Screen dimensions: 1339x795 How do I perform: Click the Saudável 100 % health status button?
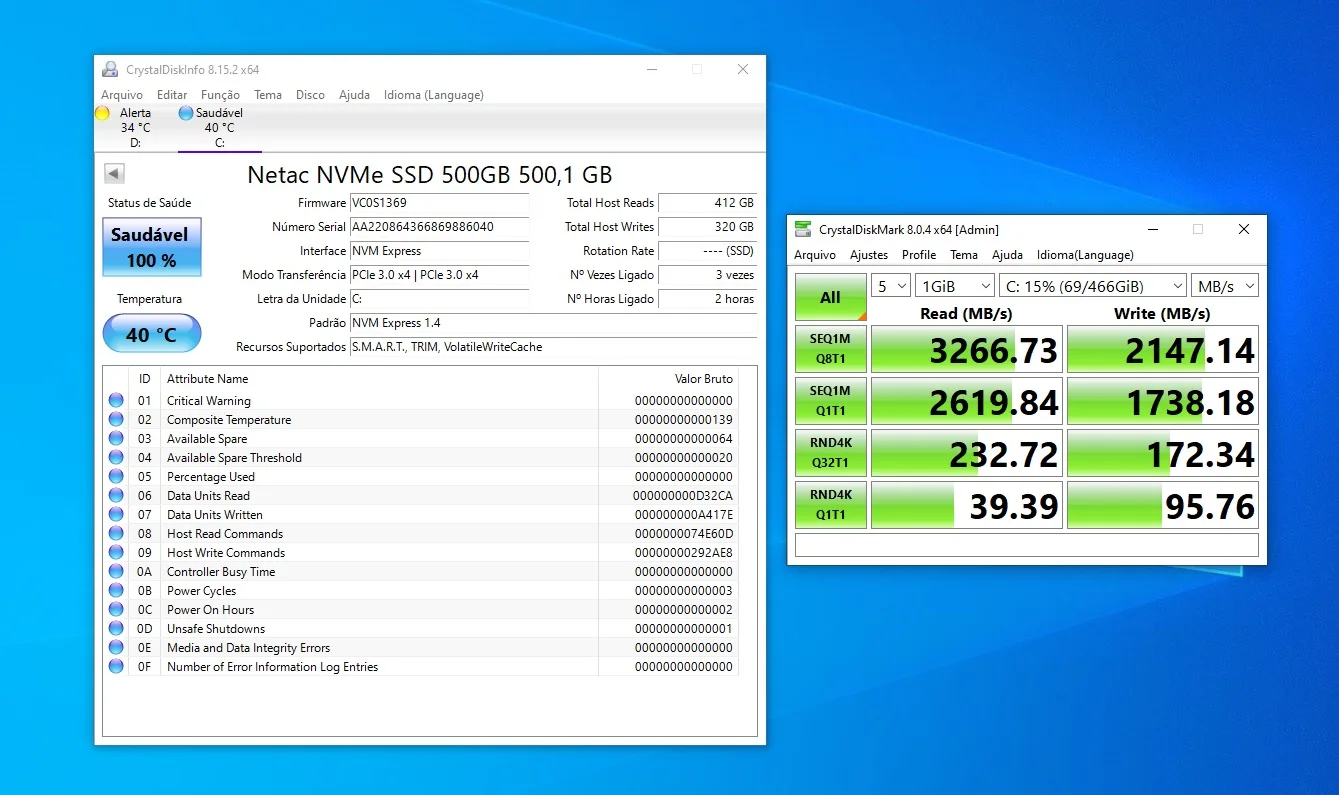[x=151, y=247]
